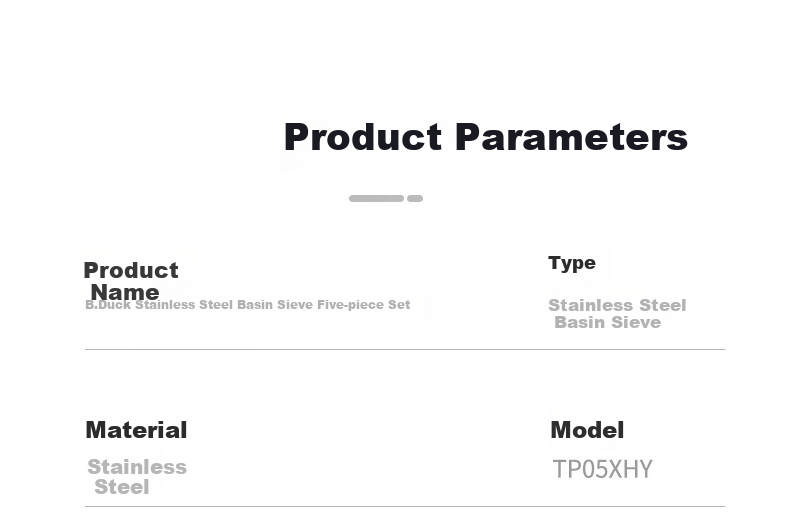Click the word Parameters in the heading
This screenshot has height=517, width=789.
572,137
